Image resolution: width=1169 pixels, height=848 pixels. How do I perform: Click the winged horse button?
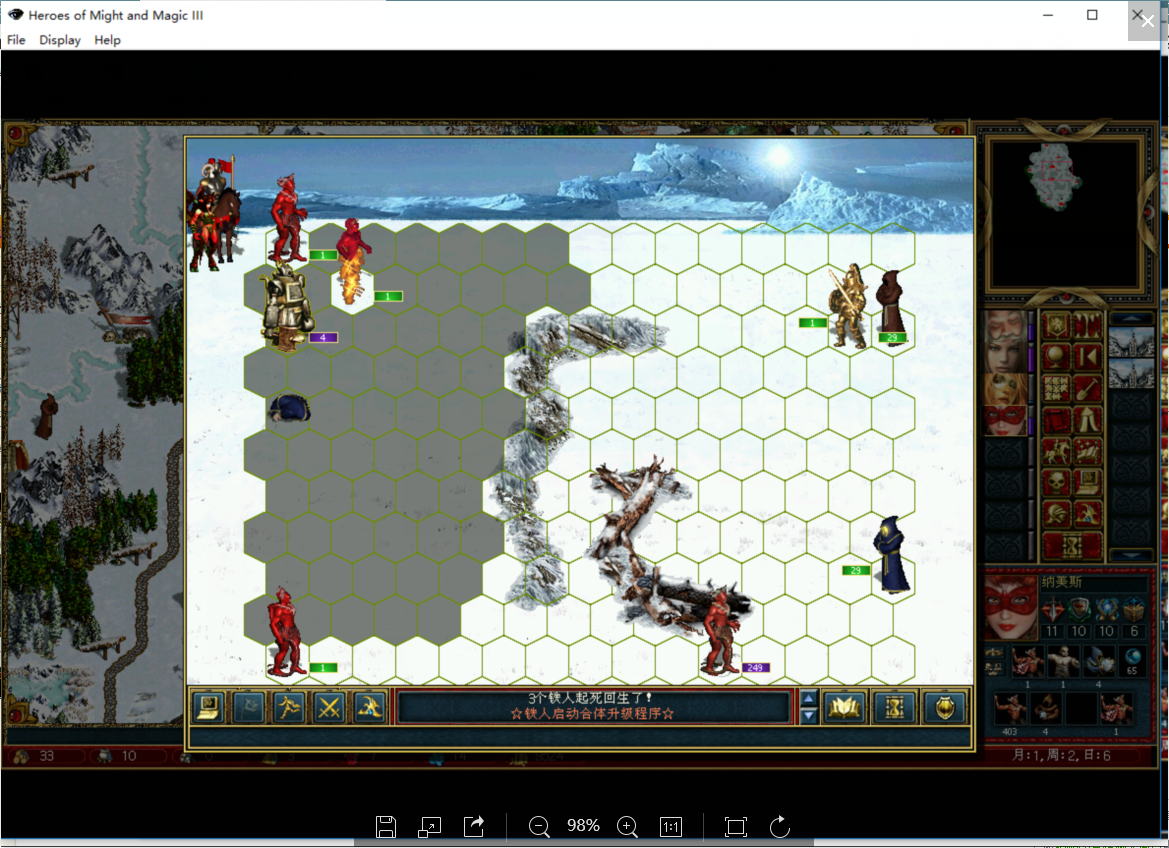click(x=1087, y=451)
